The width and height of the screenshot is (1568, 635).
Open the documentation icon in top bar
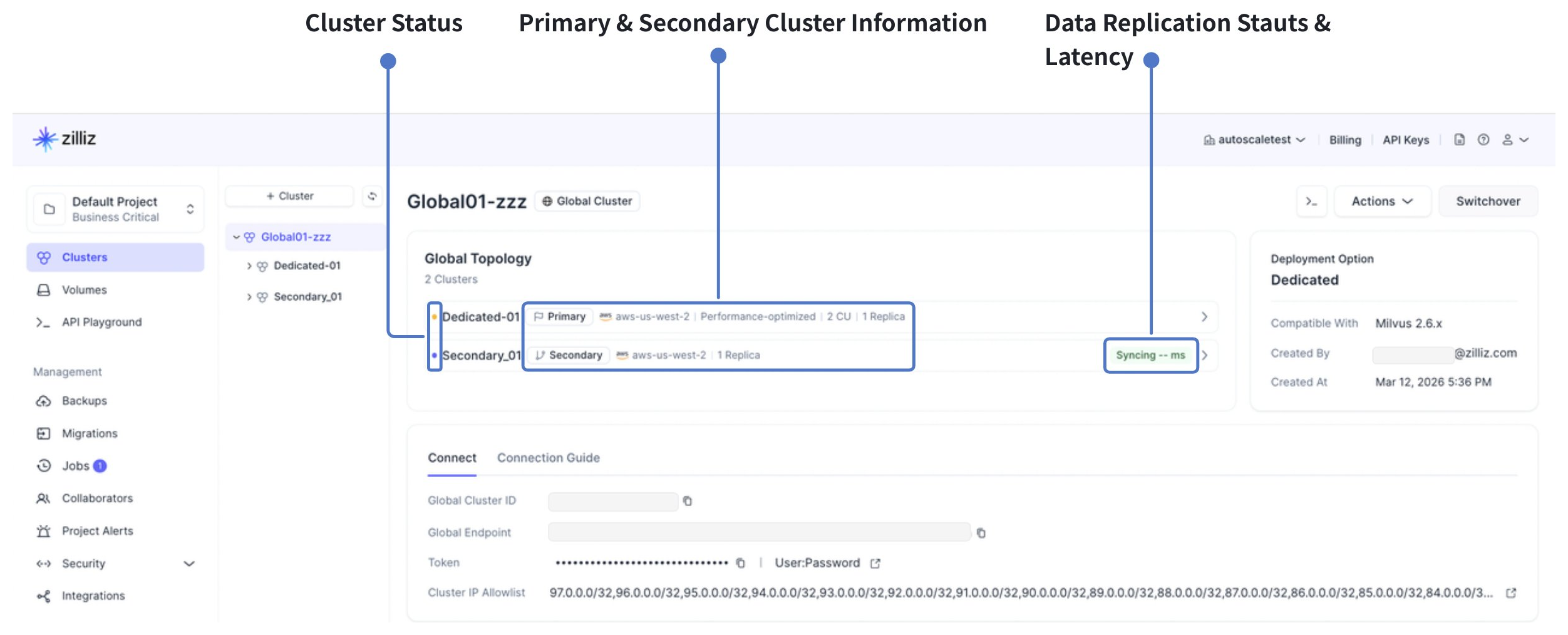[x=1459, y=140]
